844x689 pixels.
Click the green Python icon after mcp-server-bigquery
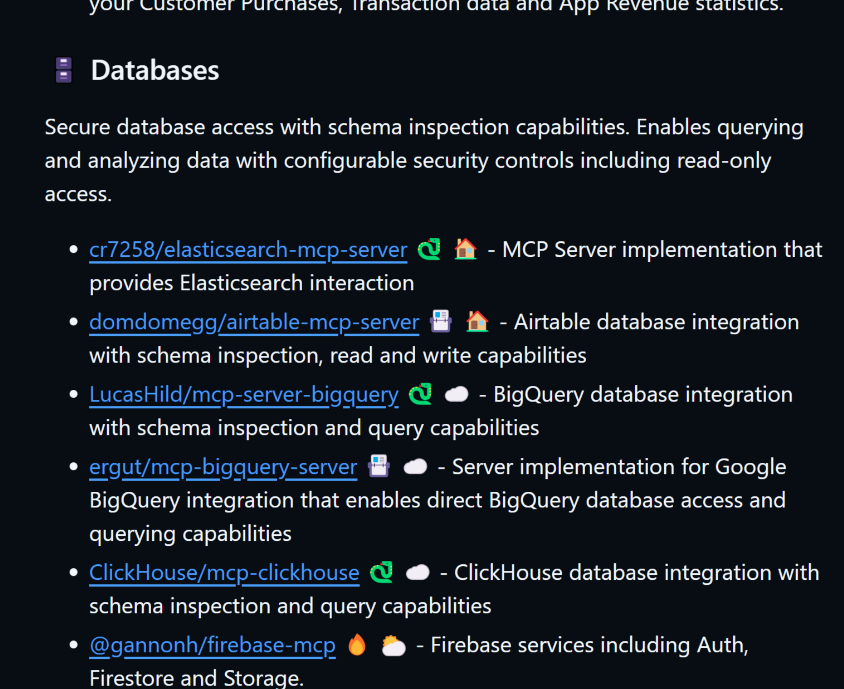pyautogui.click(x=420, y=395)
